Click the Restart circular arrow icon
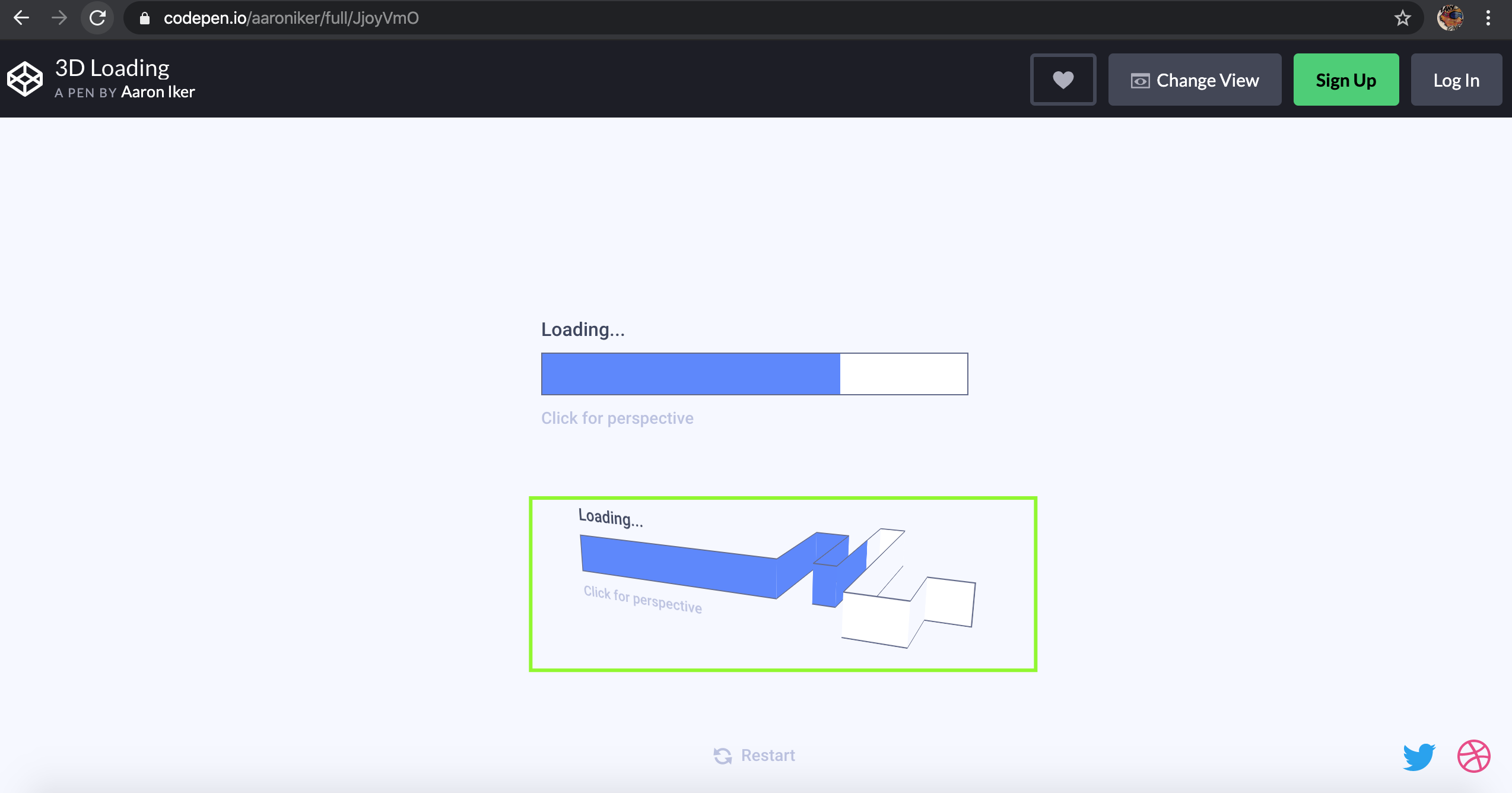This screenshot has width=1512, height=793. click(x=722, y=754)
